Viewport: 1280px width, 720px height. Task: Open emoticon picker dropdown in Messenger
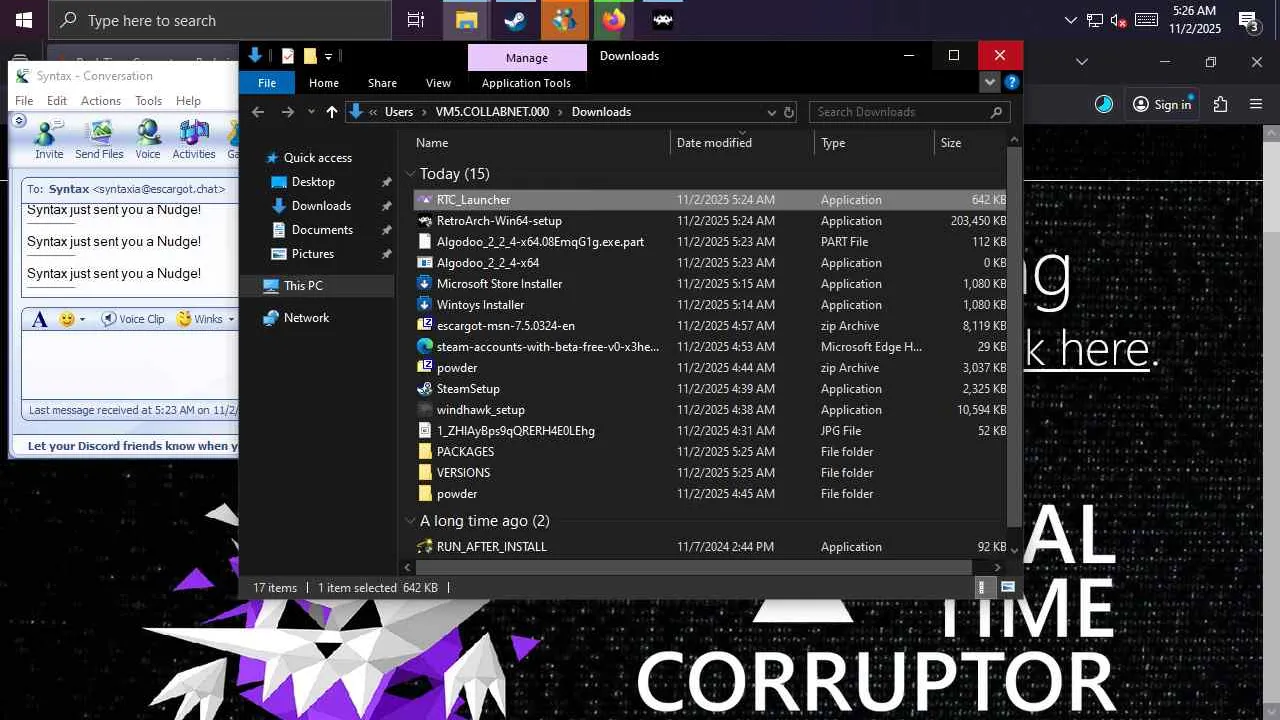point(82,319)
